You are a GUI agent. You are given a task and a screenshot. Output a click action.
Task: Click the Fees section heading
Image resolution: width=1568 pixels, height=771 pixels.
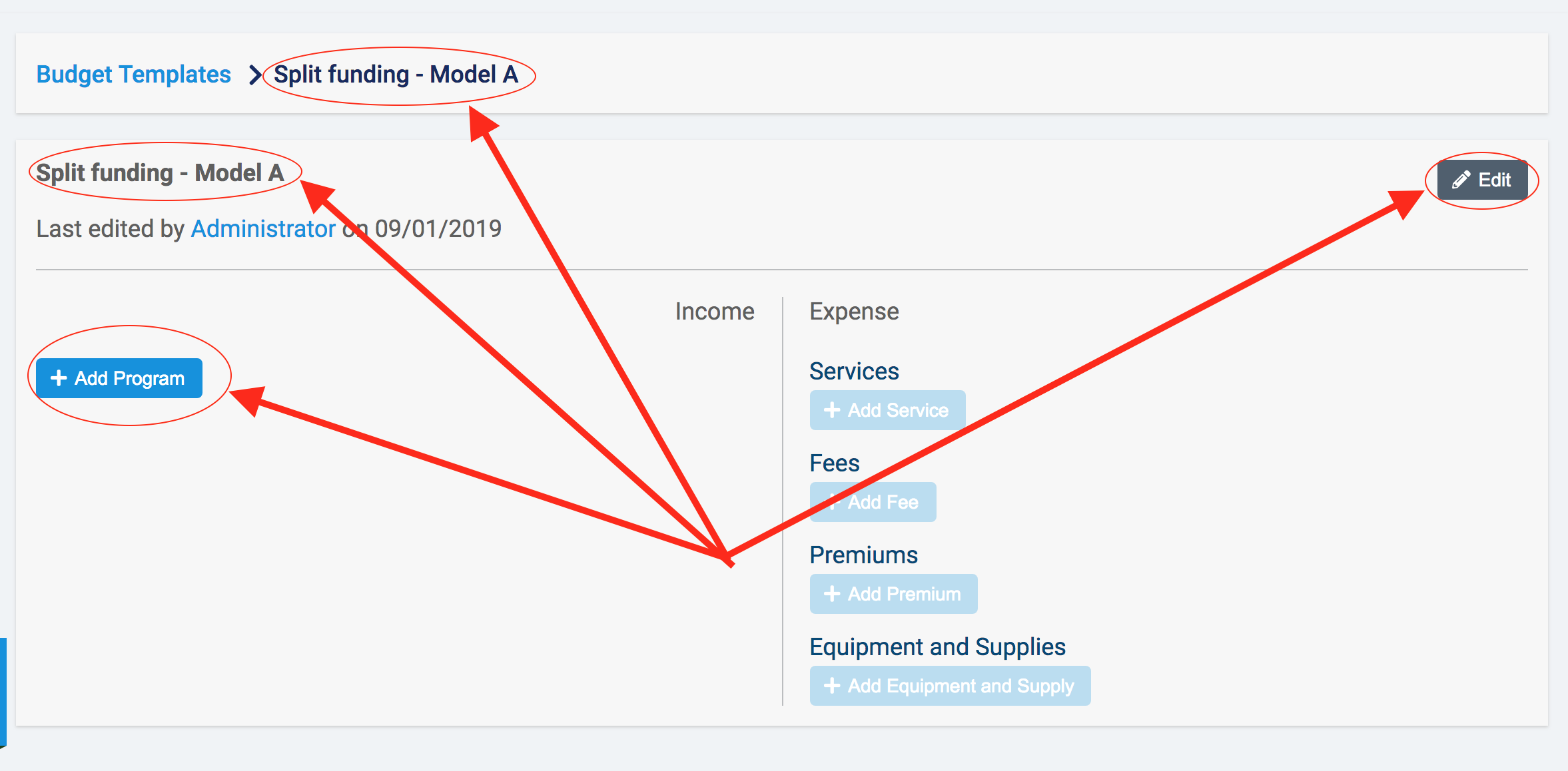click(x=834, y=463)
